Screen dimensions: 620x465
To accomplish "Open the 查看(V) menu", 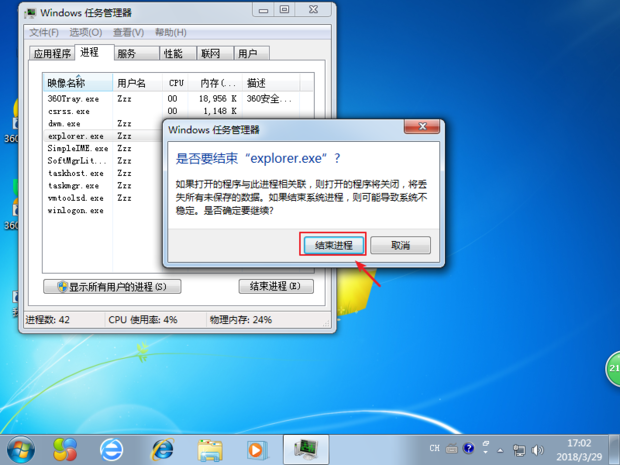I will (129, 32).
